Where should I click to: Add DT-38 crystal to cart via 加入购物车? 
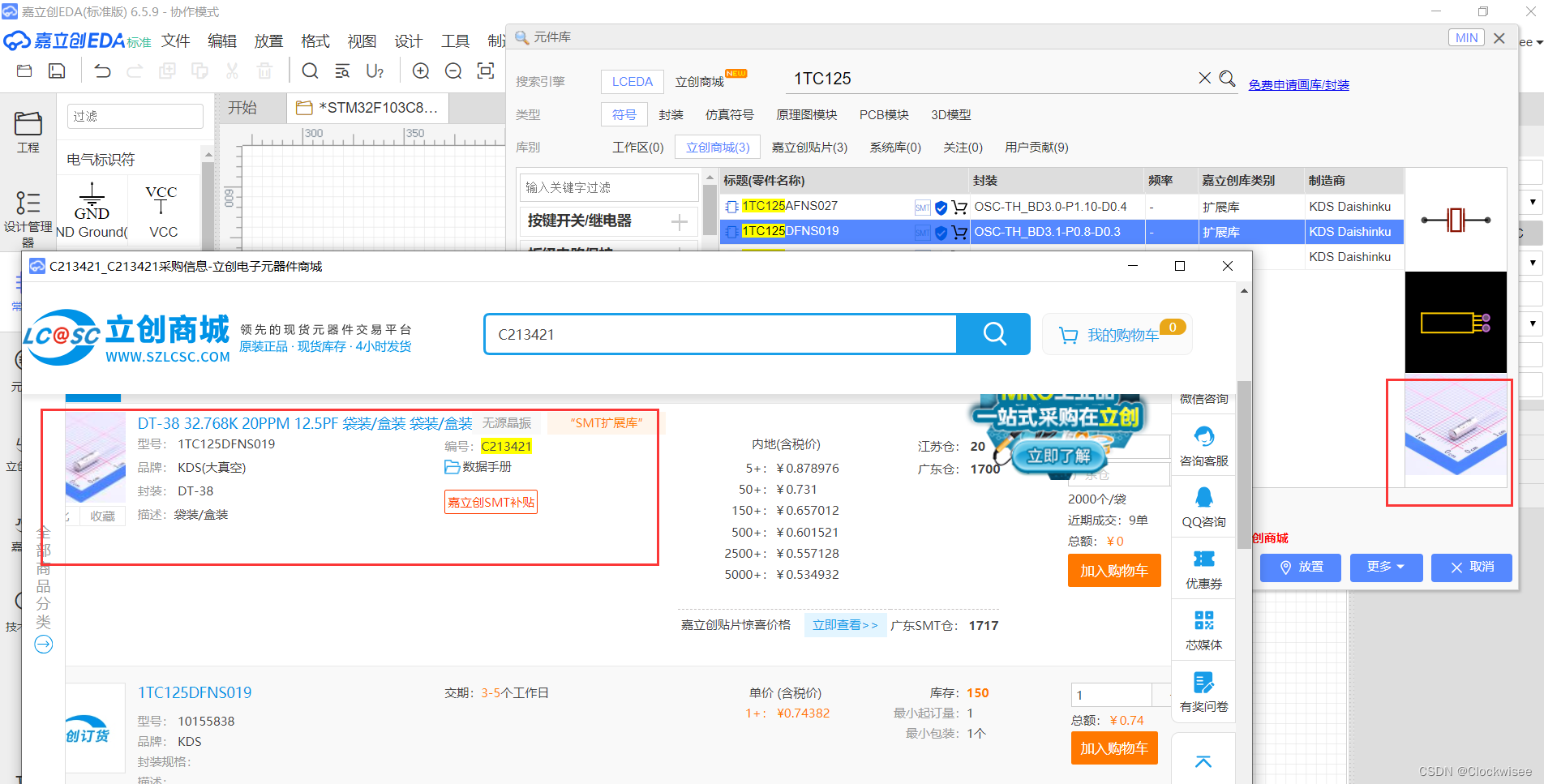1113,571
